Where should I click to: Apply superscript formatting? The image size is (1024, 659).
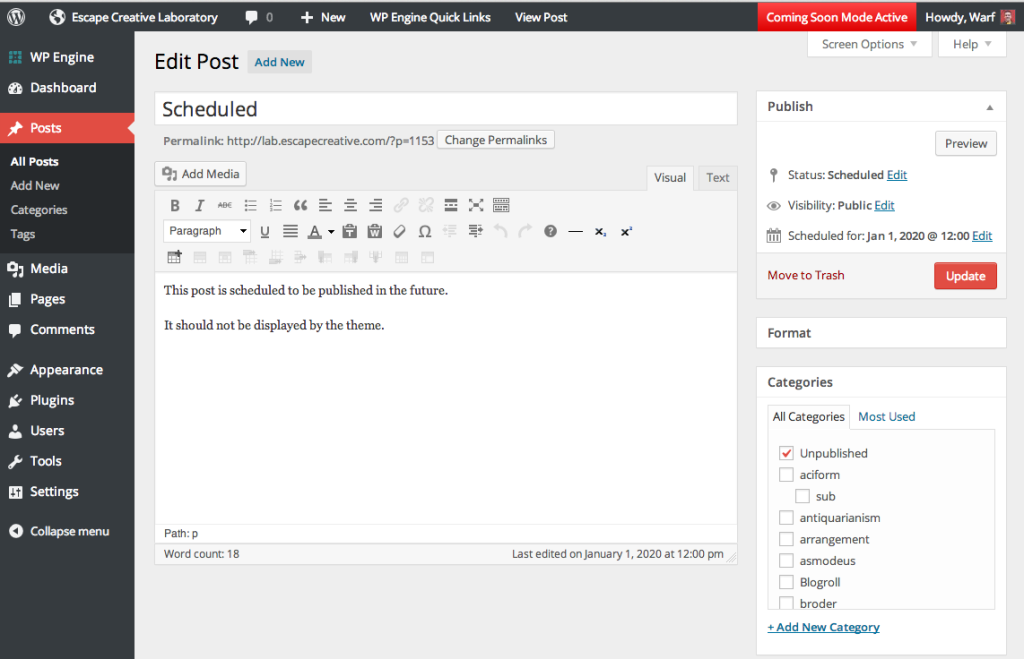[x=625, y=231]
